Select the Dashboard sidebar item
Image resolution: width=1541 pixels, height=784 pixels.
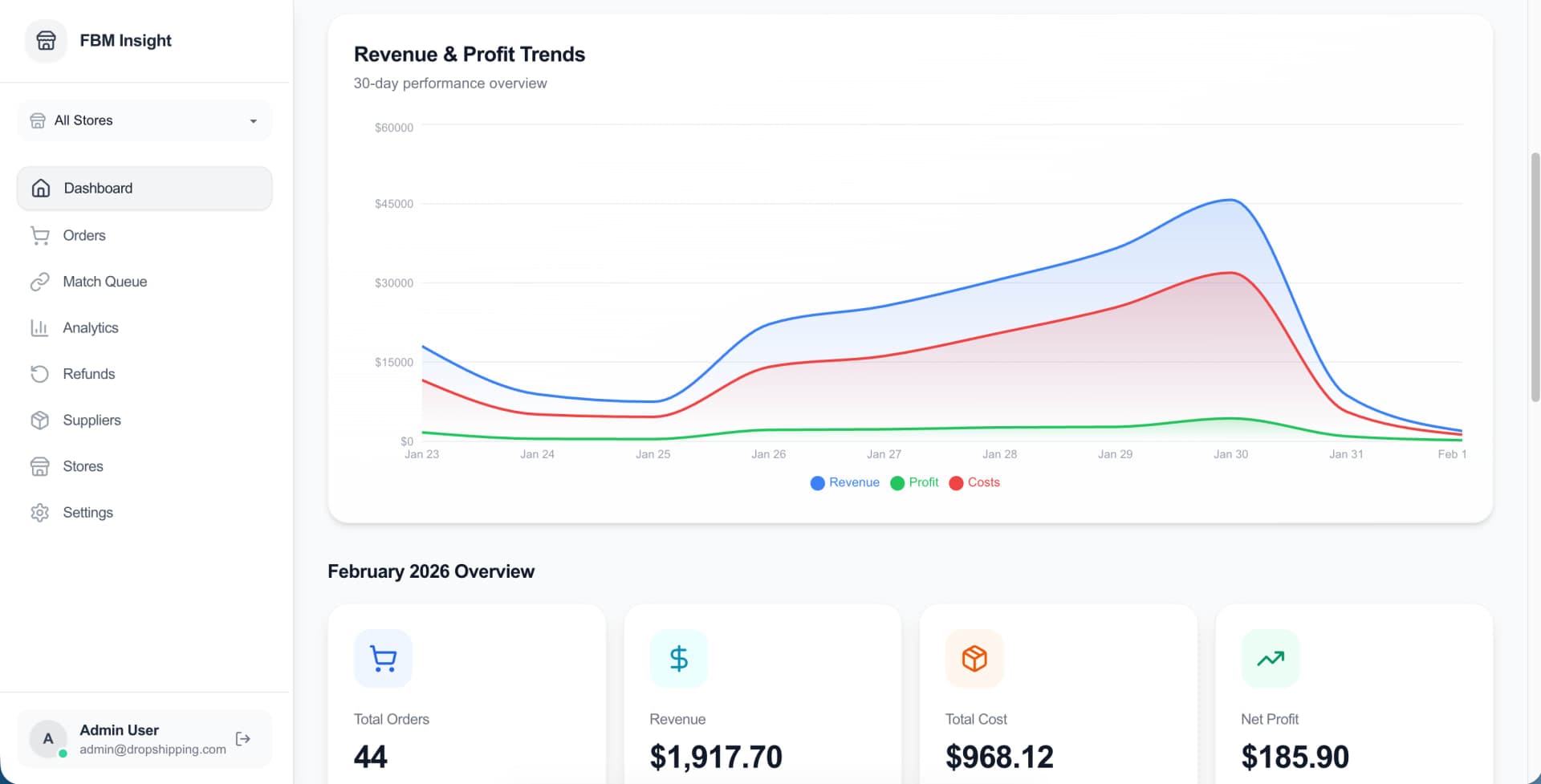pos(144,189)
